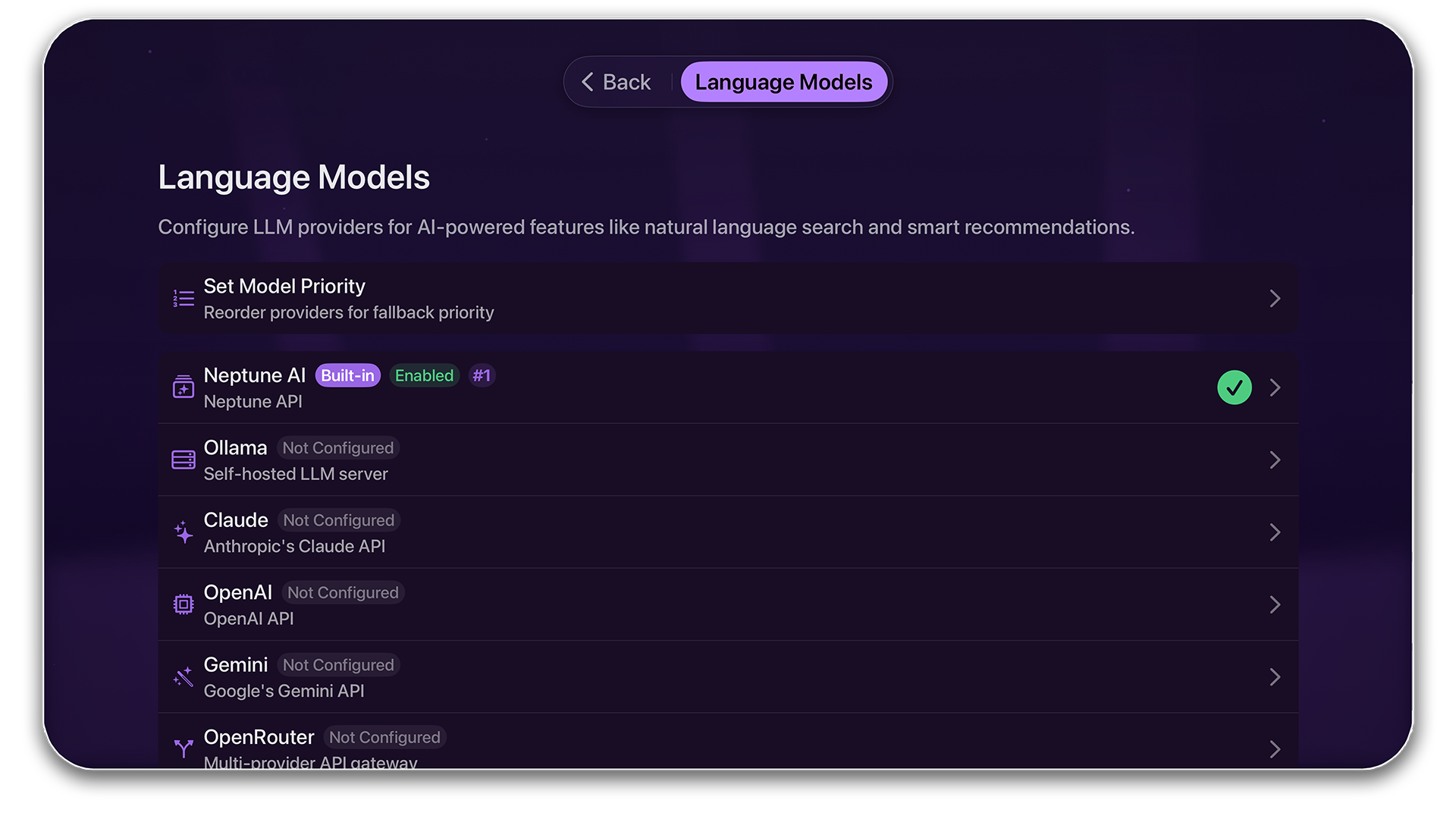Open Claude settings via right chevron
The image size is (1456, 819).
tap(1275, 532)
